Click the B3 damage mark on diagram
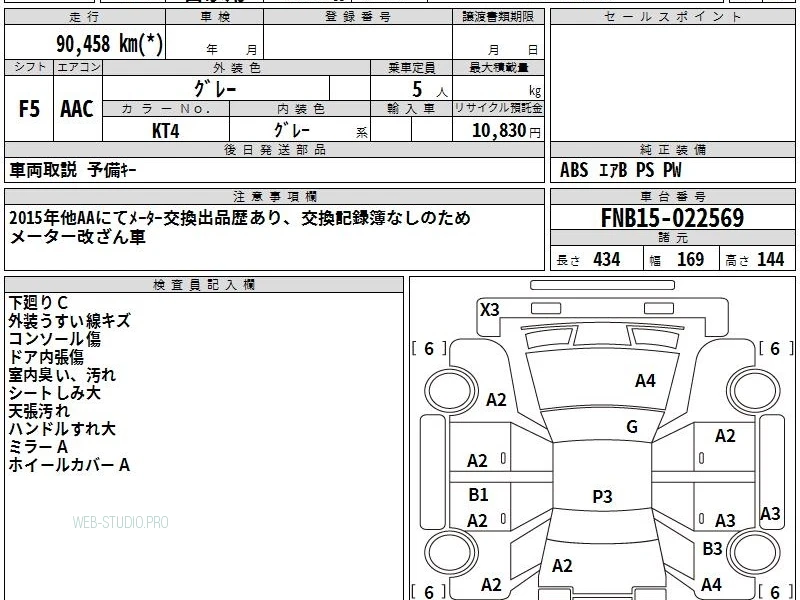 click(712, 549)
